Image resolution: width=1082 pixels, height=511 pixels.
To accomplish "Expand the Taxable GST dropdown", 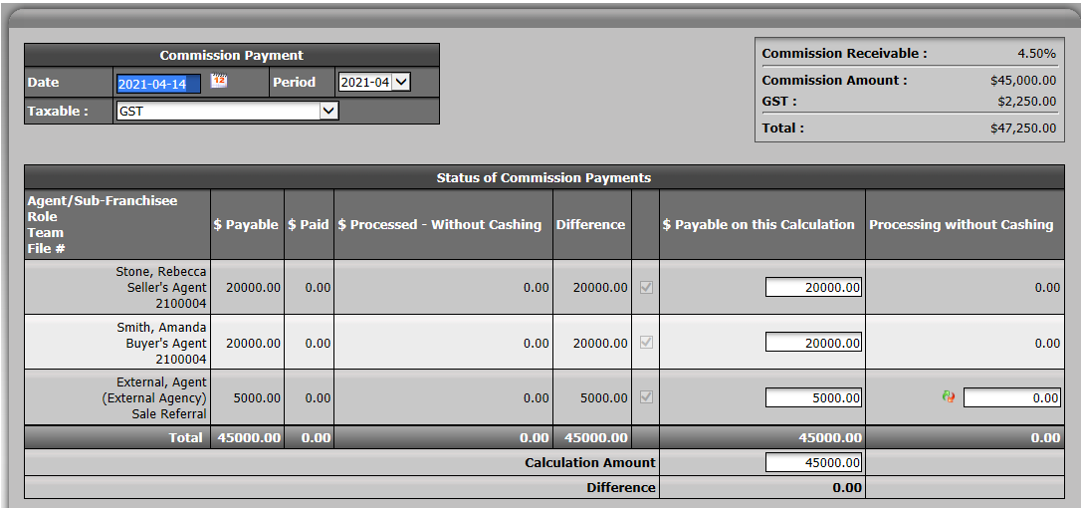I will pyautogui.click(x=227, y=110).
